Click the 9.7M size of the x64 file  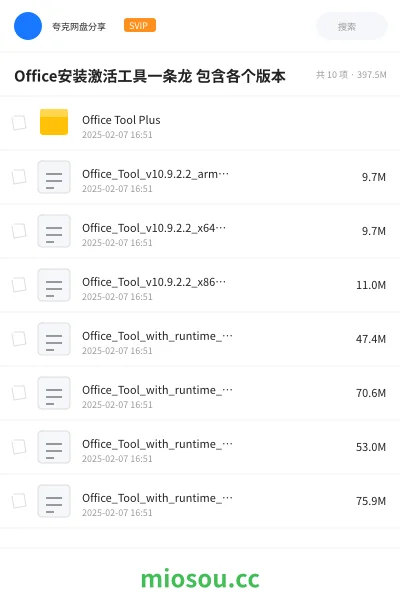coord(374,231)
